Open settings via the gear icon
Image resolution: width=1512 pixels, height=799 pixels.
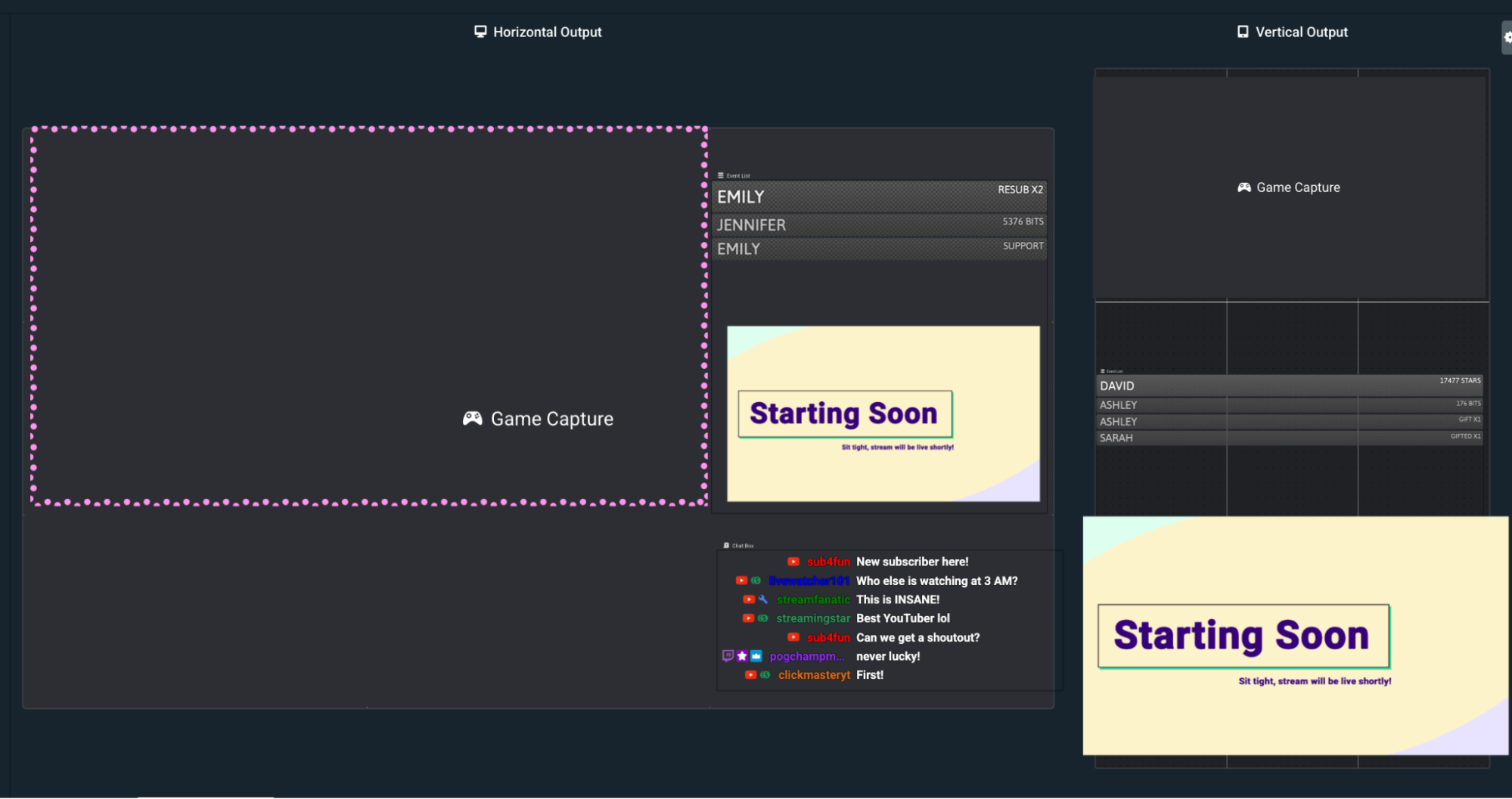pyautogui.click(x=1507, y=37)
